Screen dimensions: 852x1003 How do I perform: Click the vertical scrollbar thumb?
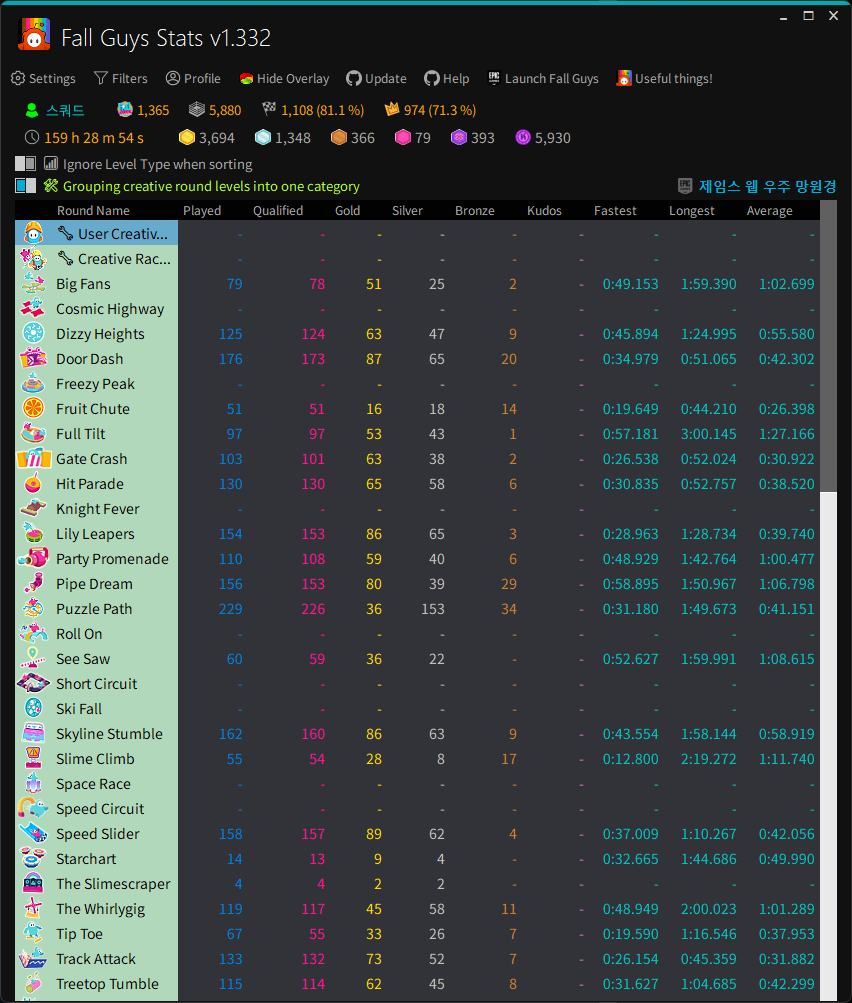tap(828, 346)
